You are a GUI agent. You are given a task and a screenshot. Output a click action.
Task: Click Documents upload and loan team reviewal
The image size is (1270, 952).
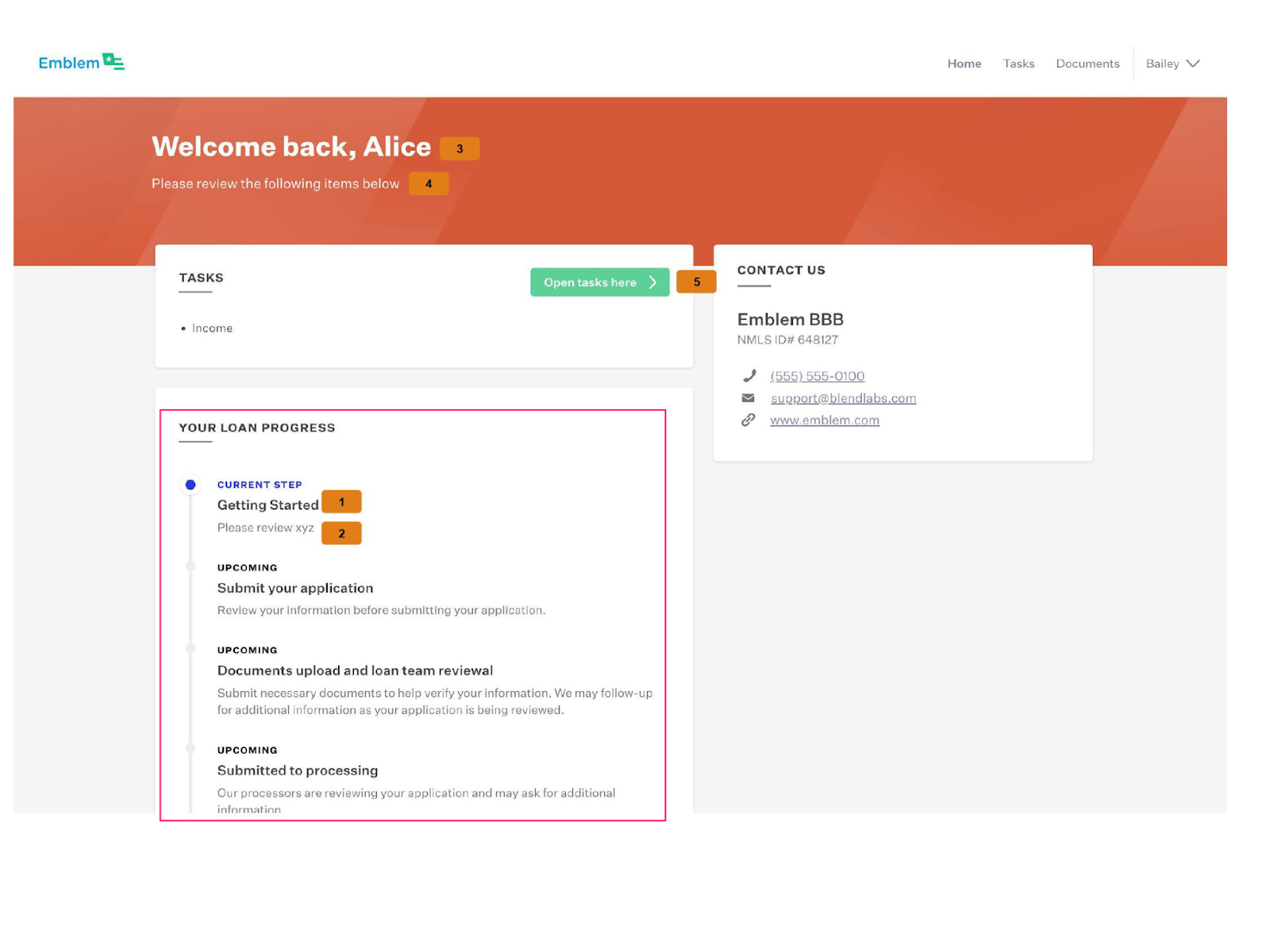tap(355, 670)
